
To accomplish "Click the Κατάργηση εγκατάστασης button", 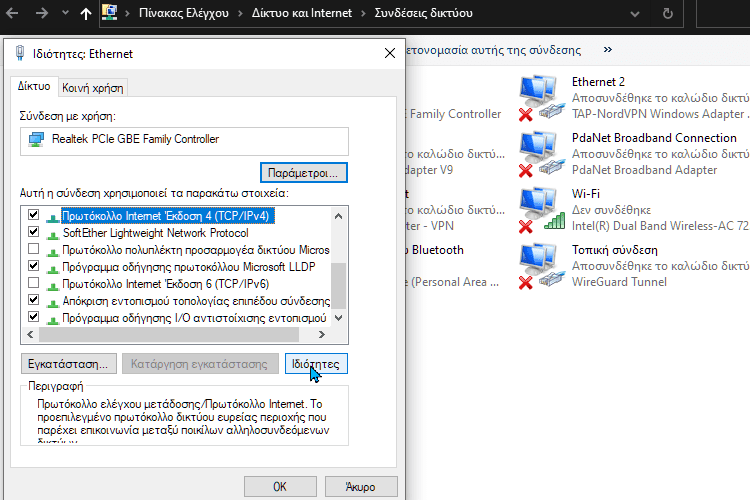I will tap(200, 364).
